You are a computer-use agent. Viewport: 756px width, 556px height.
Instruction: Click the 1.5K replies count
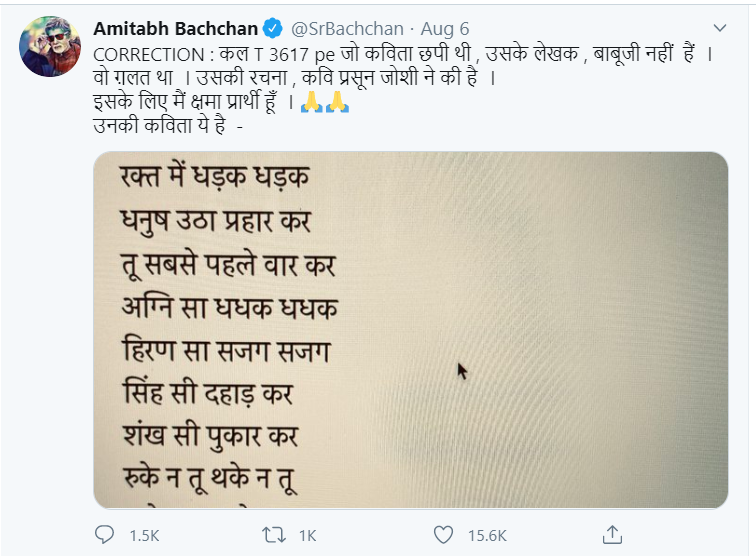coord(144,534)
